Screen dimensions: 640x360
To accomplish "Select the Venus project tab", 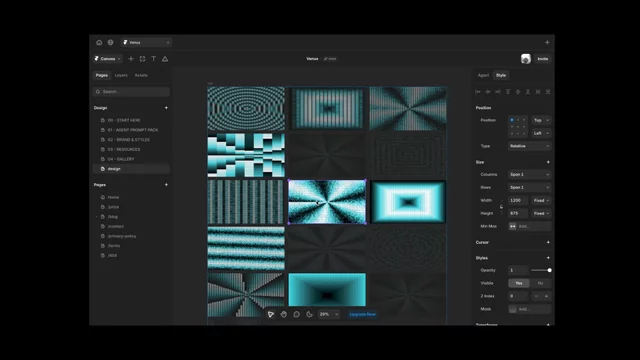I will tap(146, 42).
